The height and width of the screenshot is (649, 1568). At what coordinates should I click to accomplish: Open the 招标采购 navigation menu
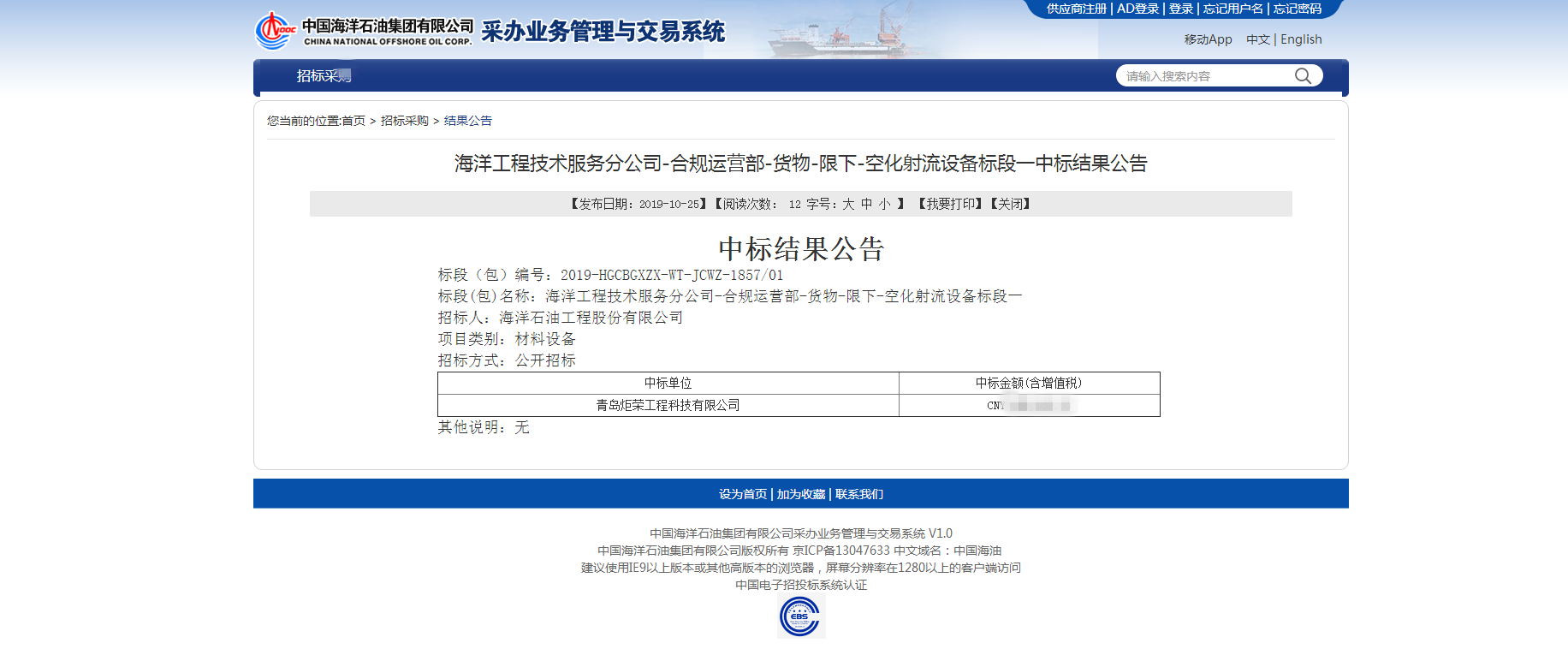point(324,76)
